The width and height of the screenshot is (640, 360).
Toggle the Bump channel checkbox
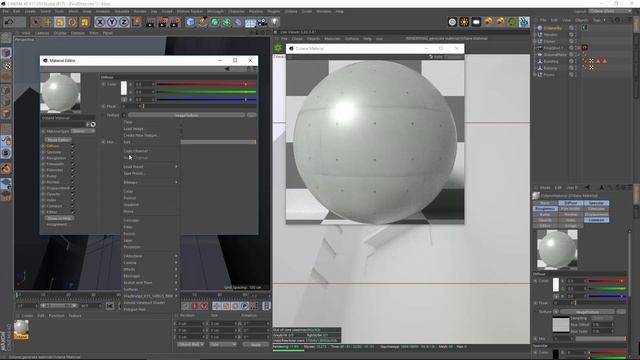point(73,176)
